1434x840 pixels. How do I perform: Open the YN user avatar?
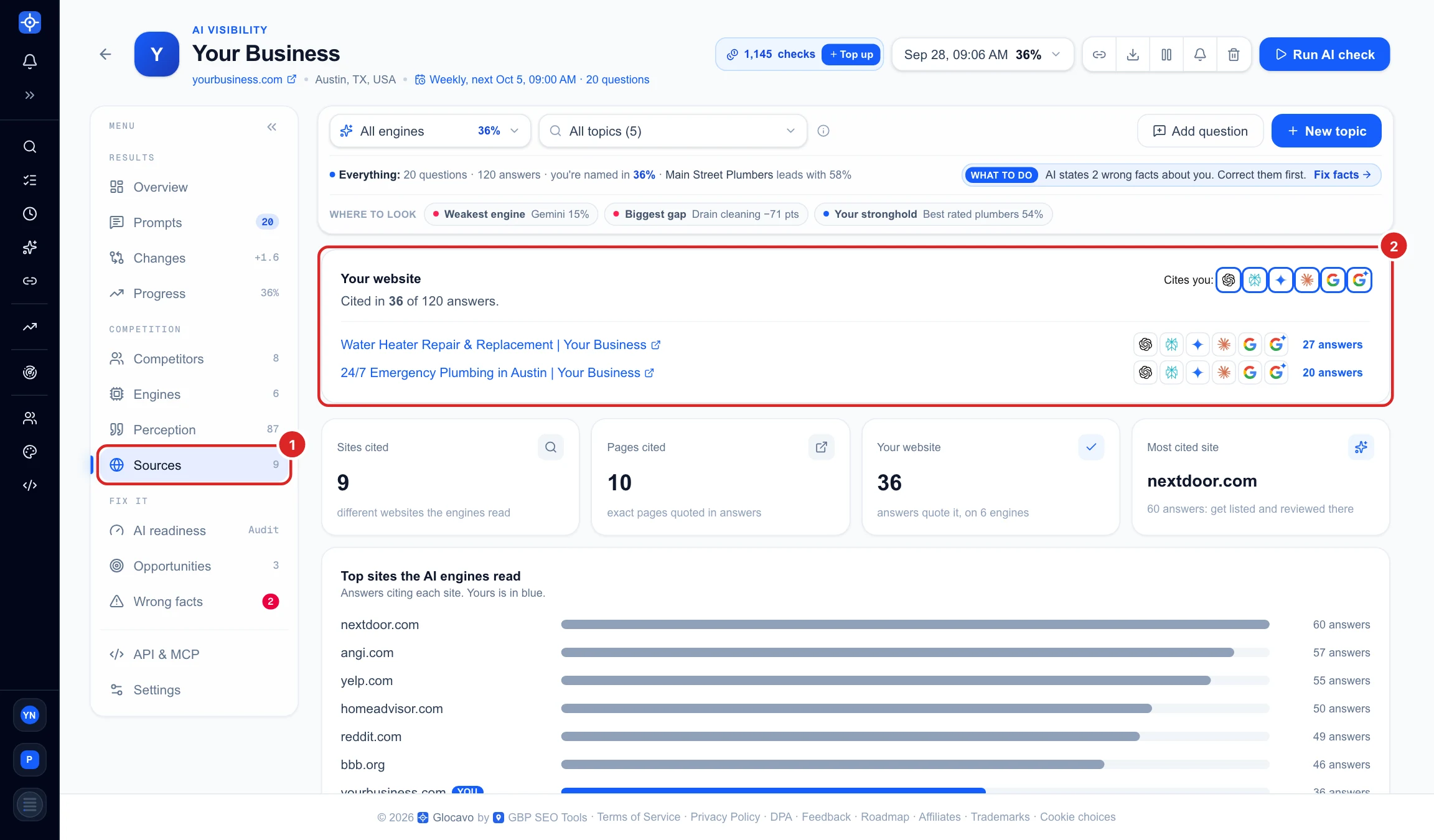tap(29, 715)
